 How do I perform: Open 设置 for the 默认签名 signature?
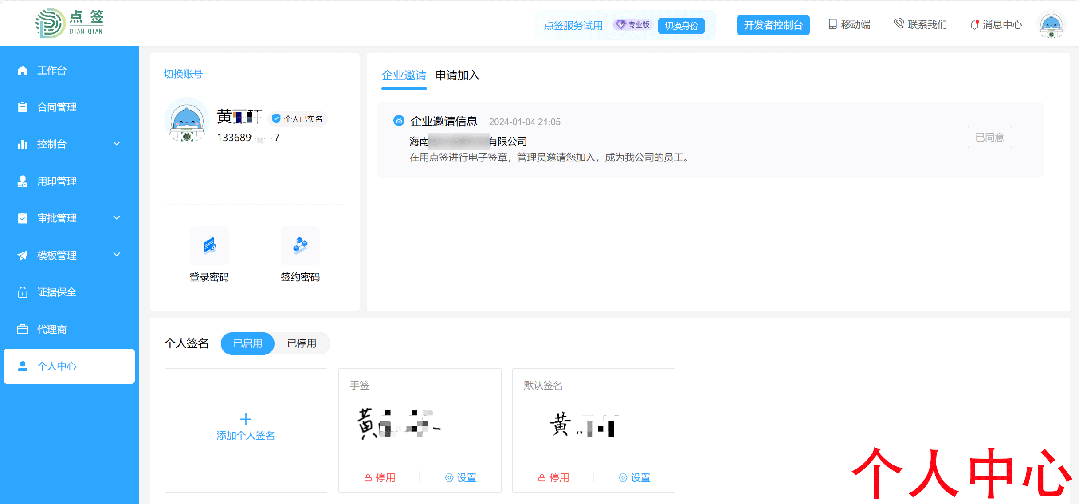click(634, 477)
